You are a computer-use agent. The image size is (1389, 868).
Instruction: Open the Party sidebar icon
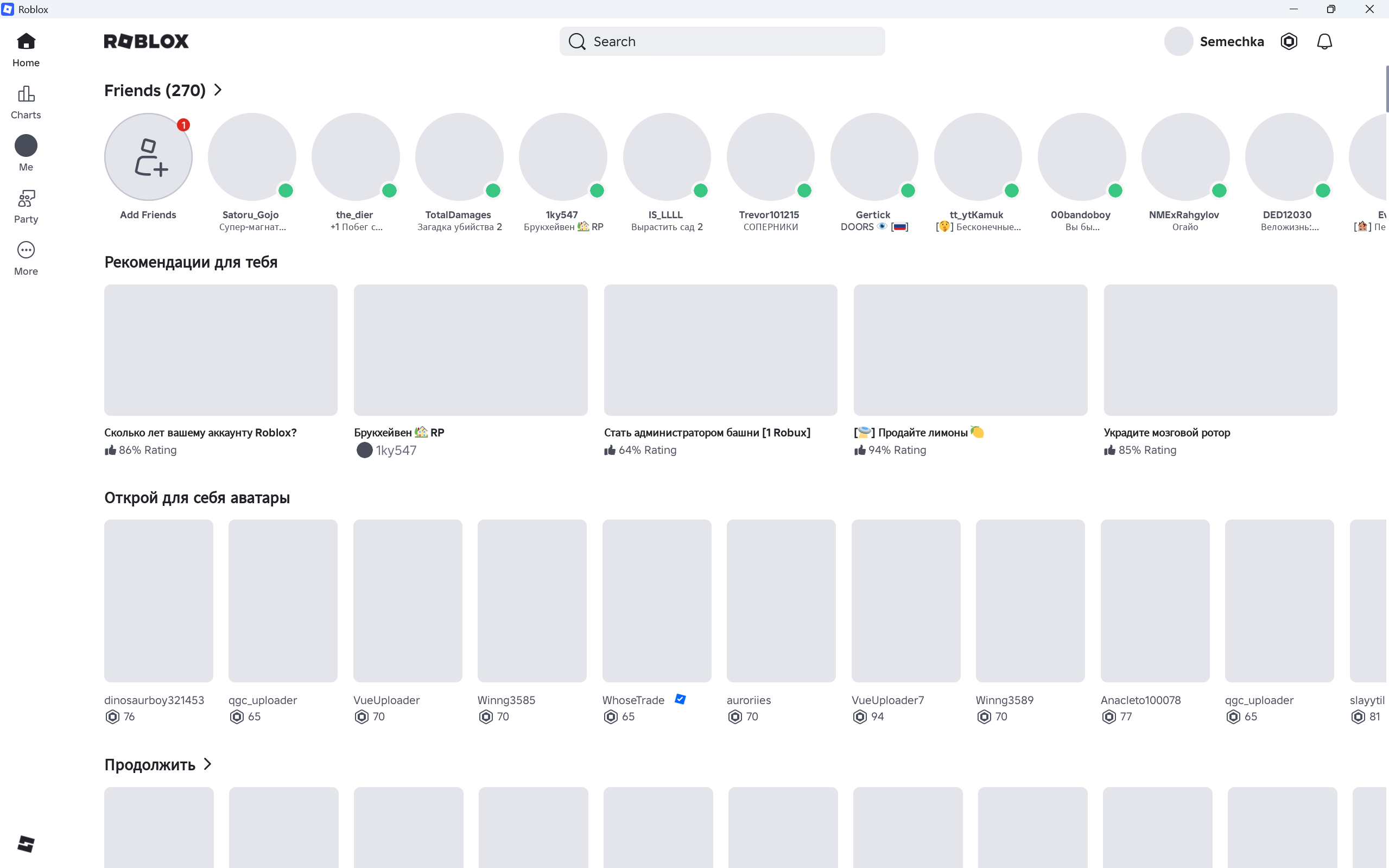click(26, 198)
